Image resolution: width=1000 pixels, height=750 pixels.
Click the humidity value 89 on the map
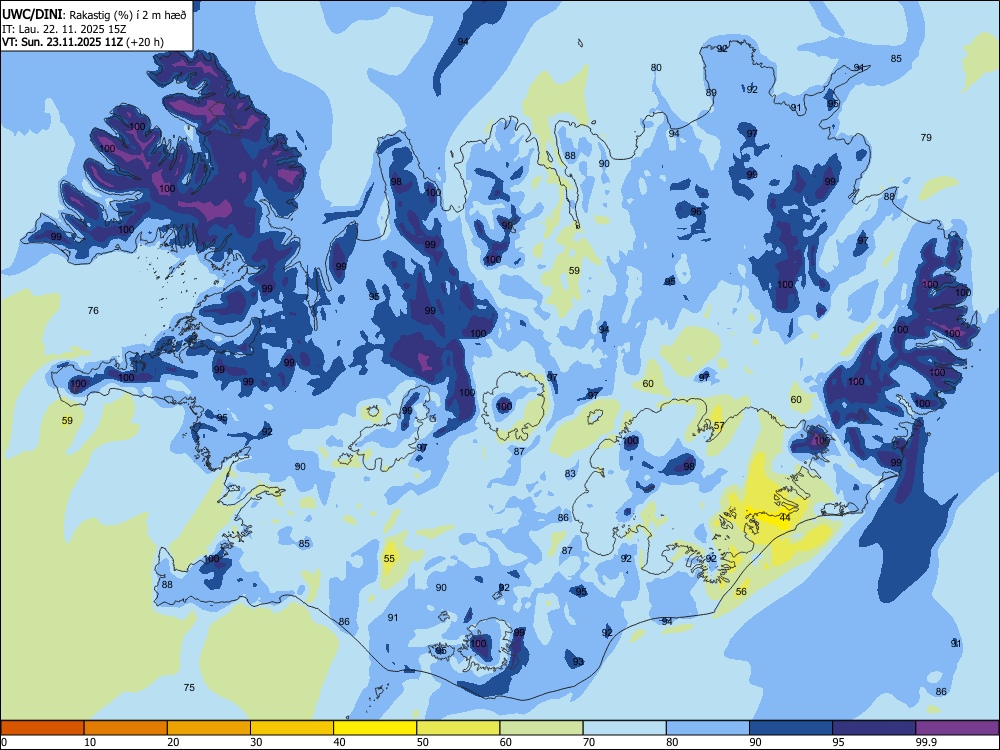pyautogui.click(x=711, y=92)
